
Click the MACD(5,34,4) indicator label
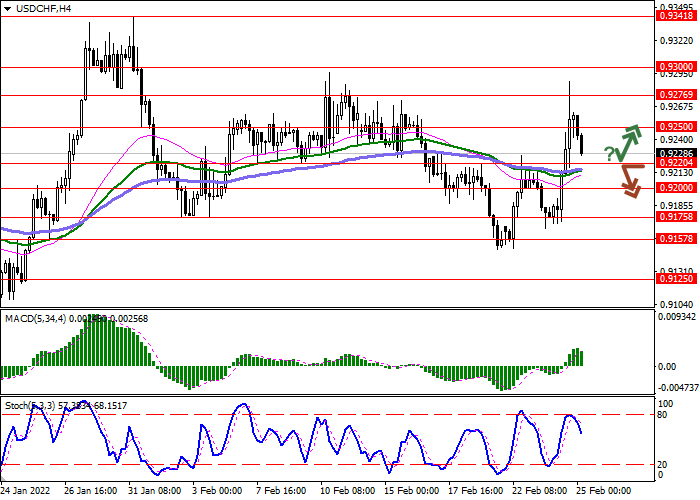coord(36,319)
